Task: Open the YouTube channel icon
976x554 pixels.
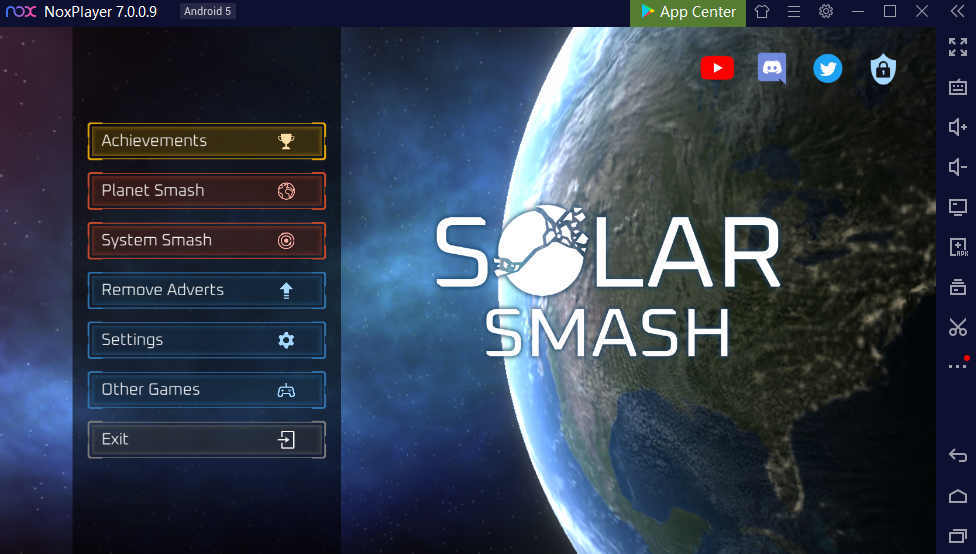Action: pyautogui.click(x=717, y=68)
